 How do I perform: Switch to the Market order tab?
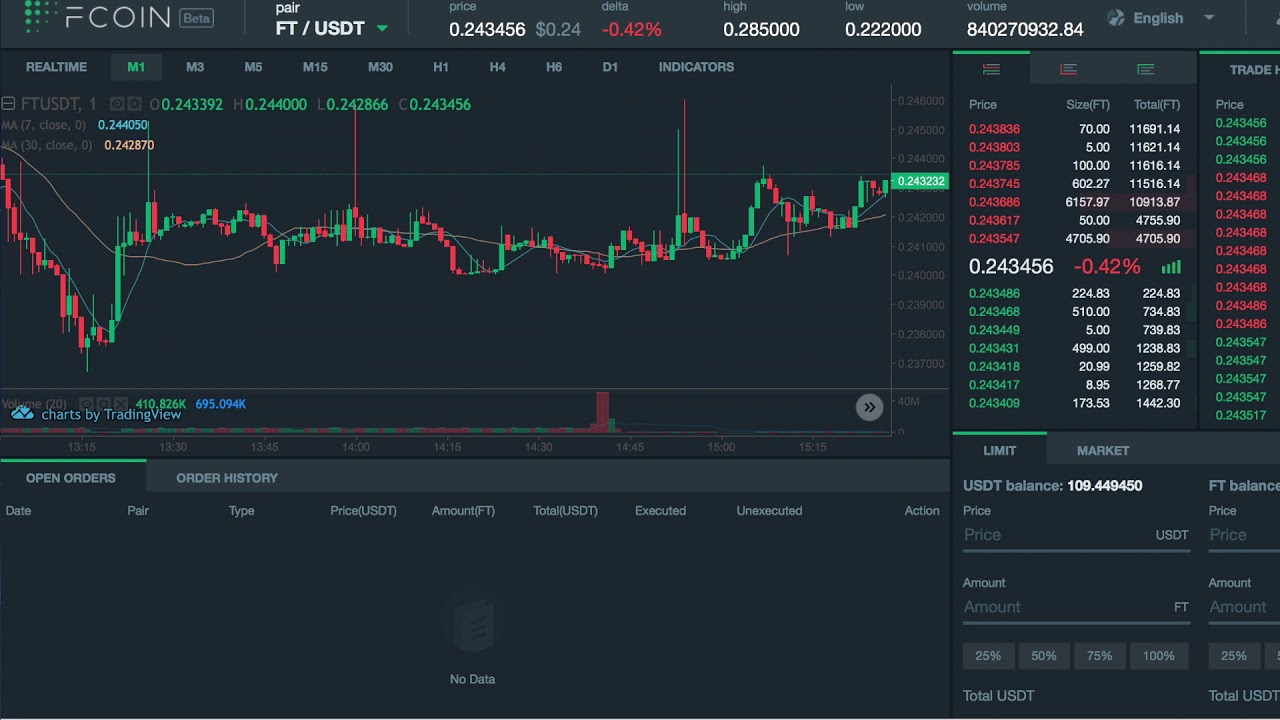pos(1102,451)
